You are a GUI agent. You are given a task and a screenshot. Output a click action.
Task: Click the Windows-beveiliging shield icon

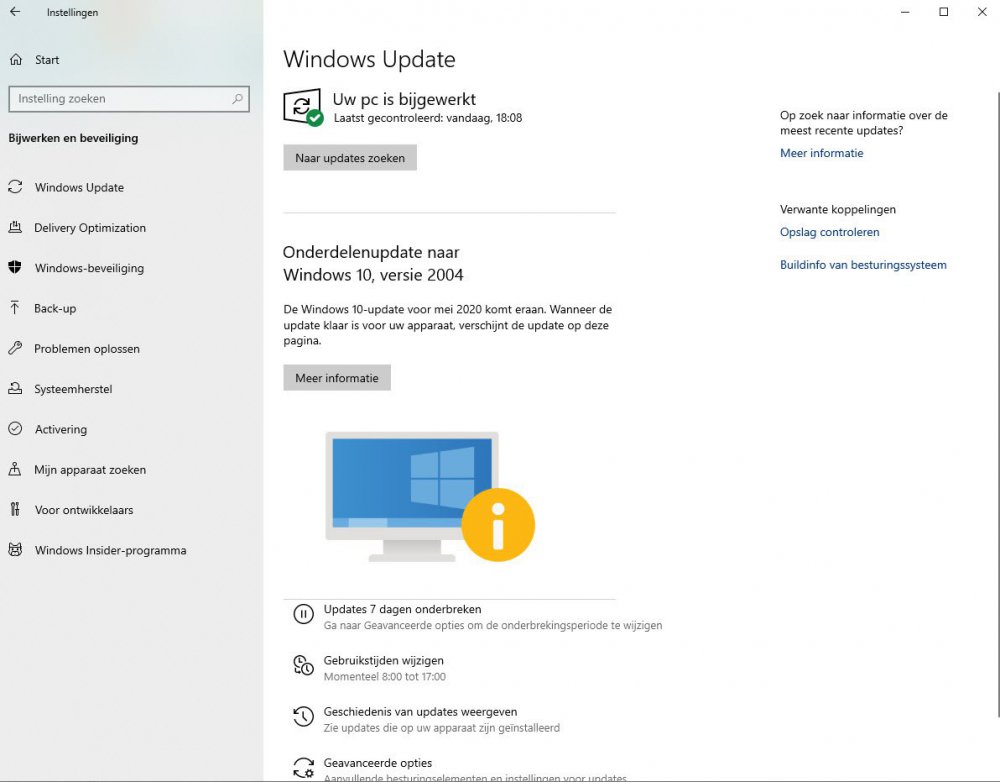click(15, 267)
